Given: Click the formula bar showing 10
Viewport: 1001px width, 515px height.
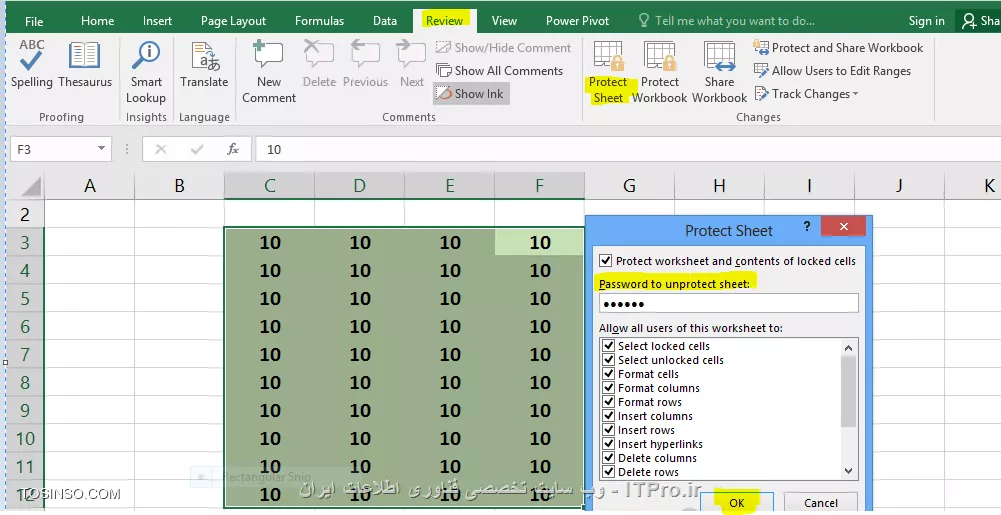Looking at the screenshot, I should pos(629,149).
